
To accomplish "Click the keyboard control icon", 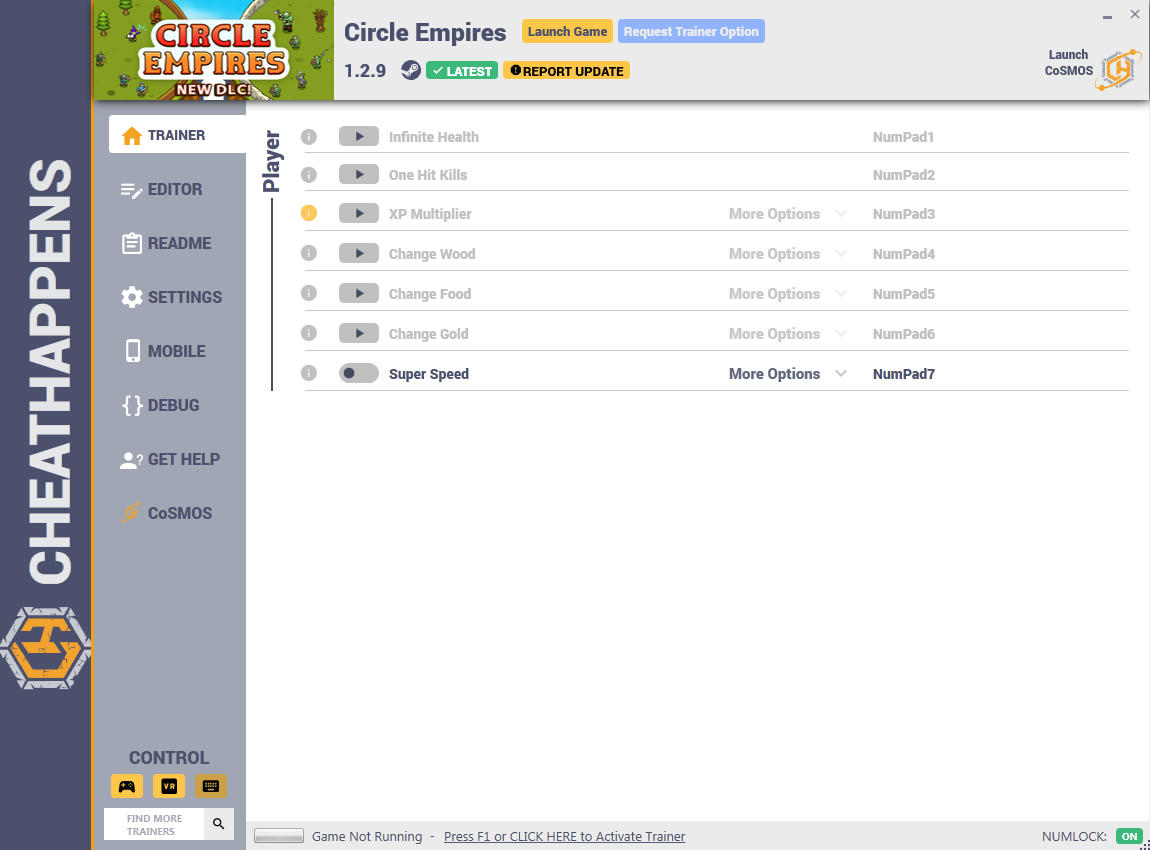I will (210, 786).
